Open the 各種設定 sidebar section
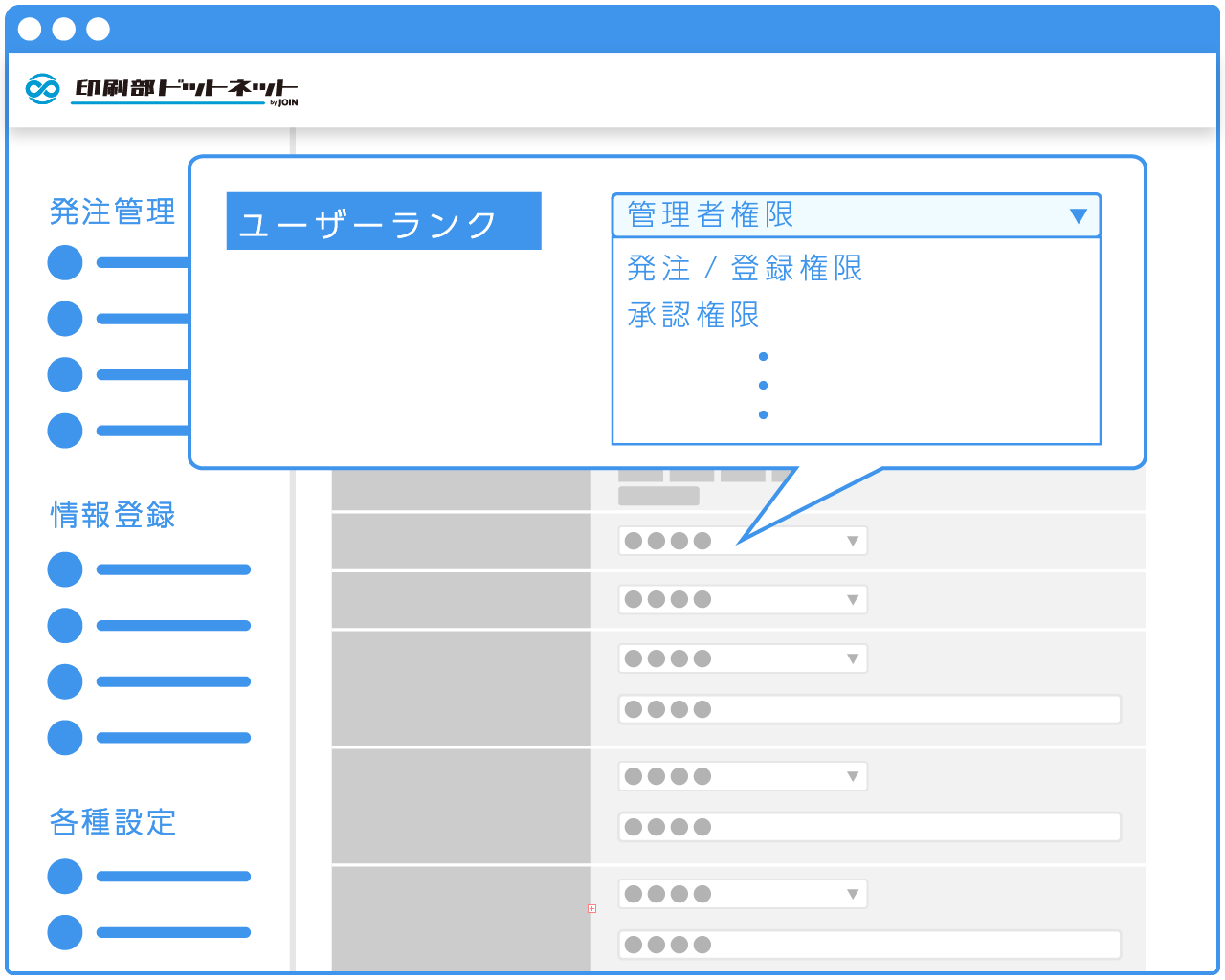 coord(113,821)
